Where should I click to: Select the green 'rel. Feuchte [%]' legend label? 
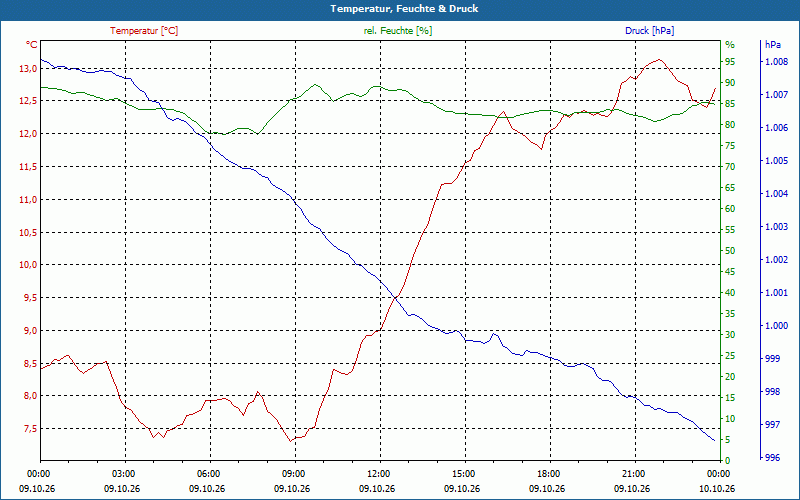398,31
